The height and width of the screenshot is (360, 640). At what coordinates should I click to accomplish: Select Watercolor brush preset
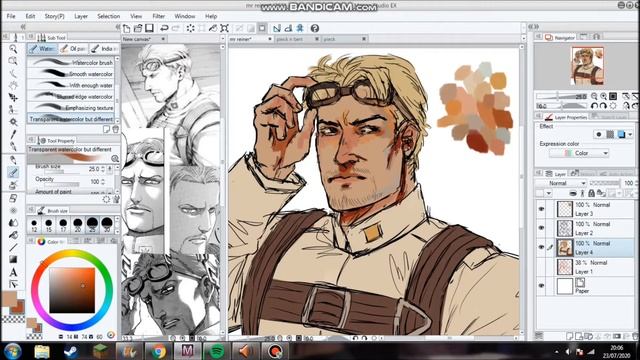71,62
